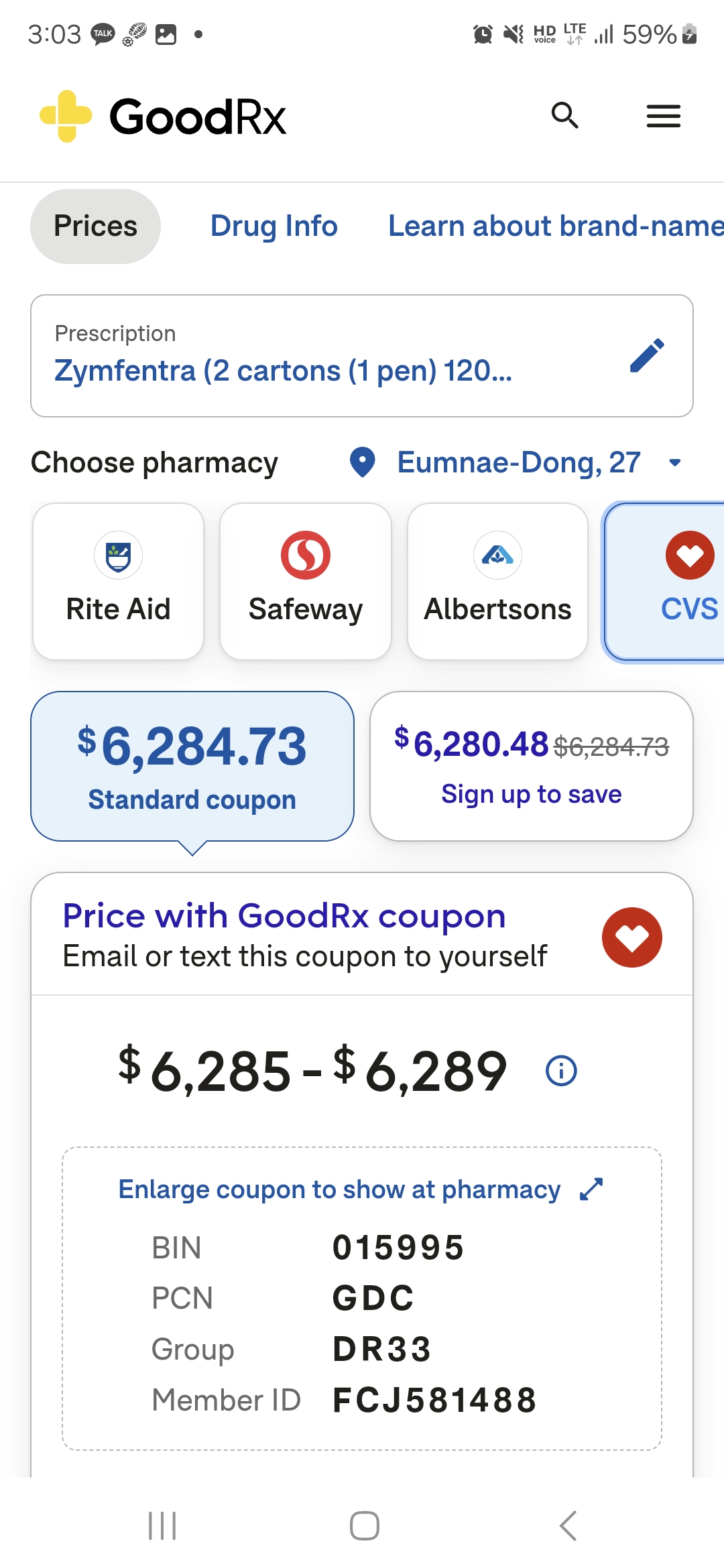The height and width of the screenshot is (1568, 724).
Task: Select the CVS pharmacy card
Action: pyautogui.click(x=664, y=582)
